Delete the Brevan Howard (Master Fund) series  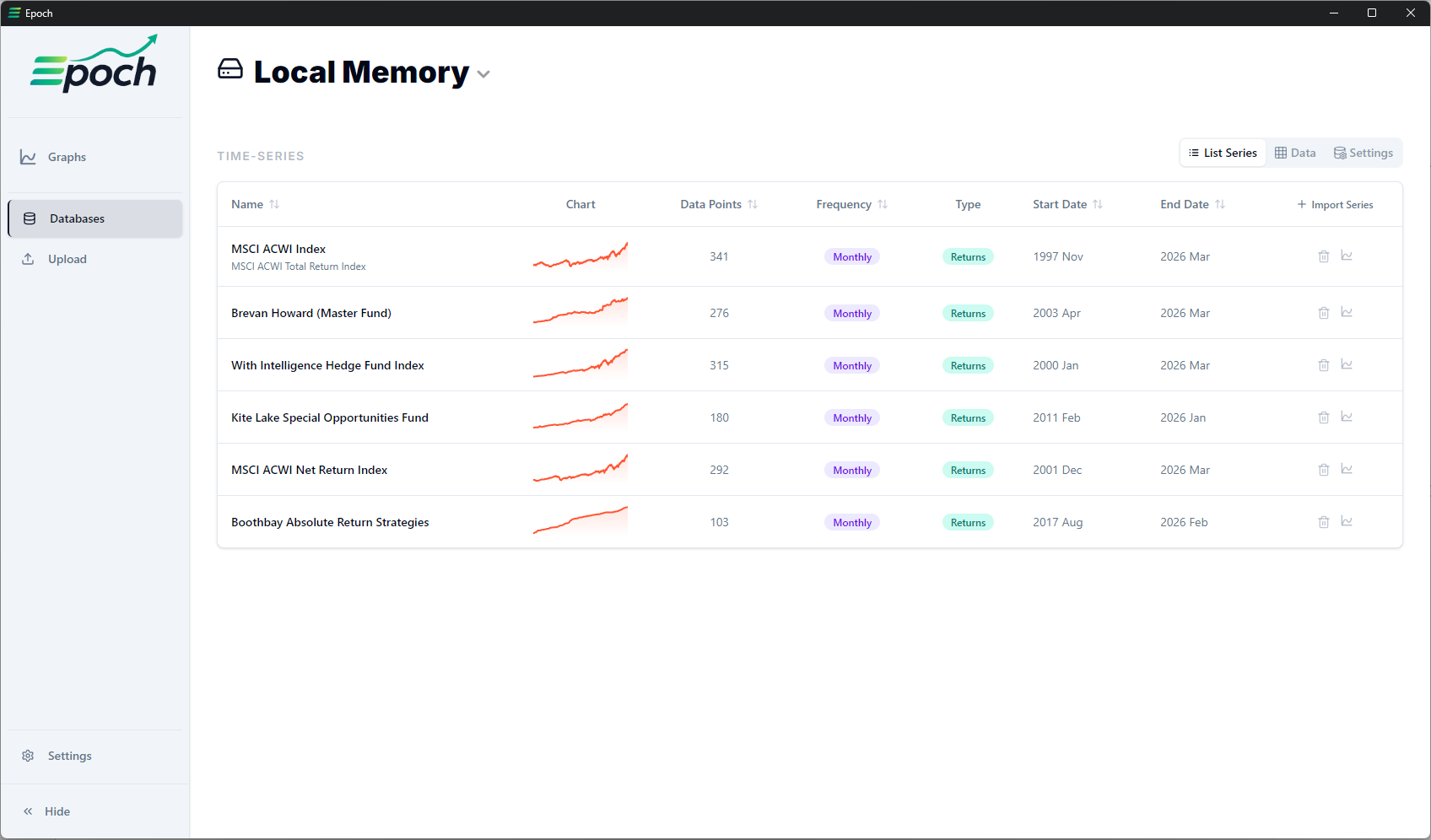[x=1324, y=313]
